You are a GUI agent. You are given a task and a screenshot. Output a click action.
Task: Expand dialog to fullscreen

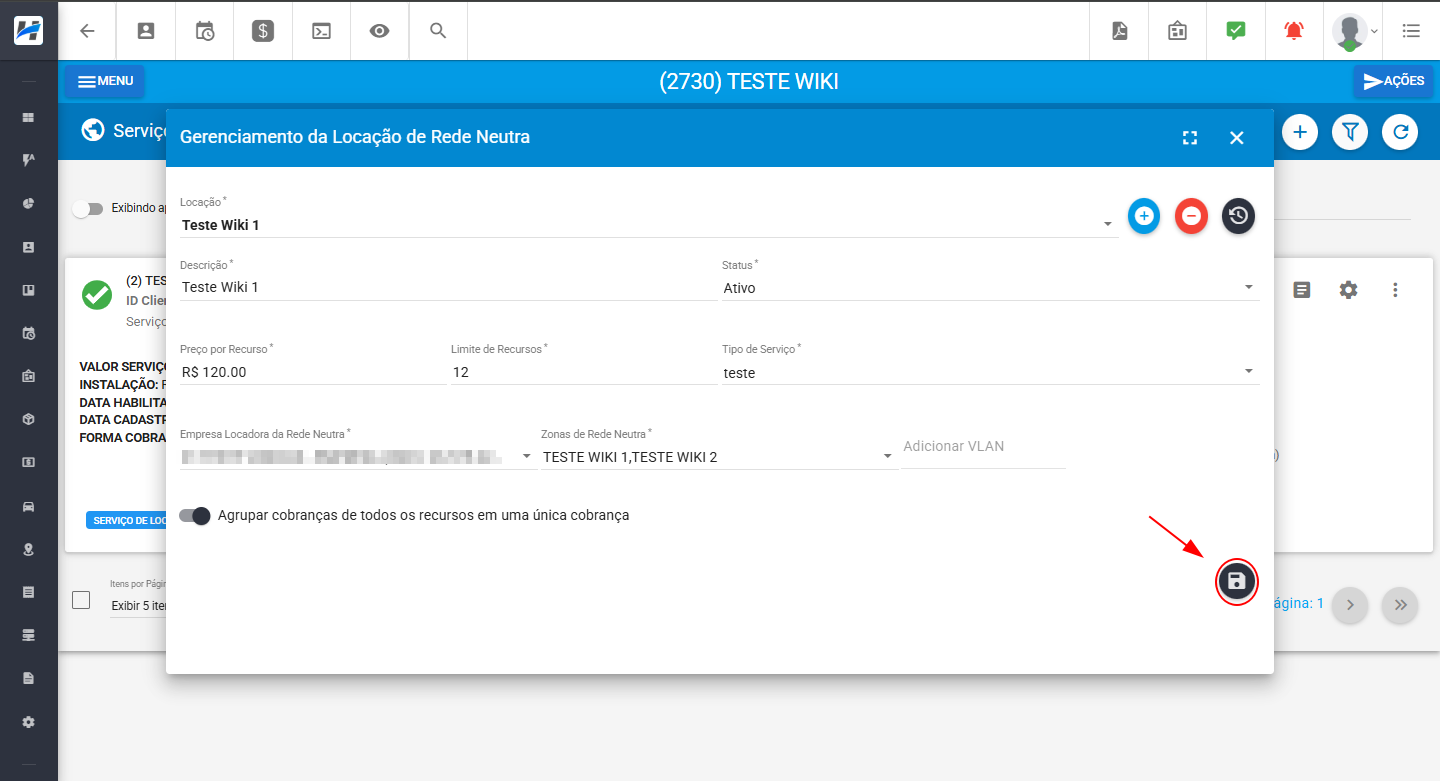(1190, 138)
